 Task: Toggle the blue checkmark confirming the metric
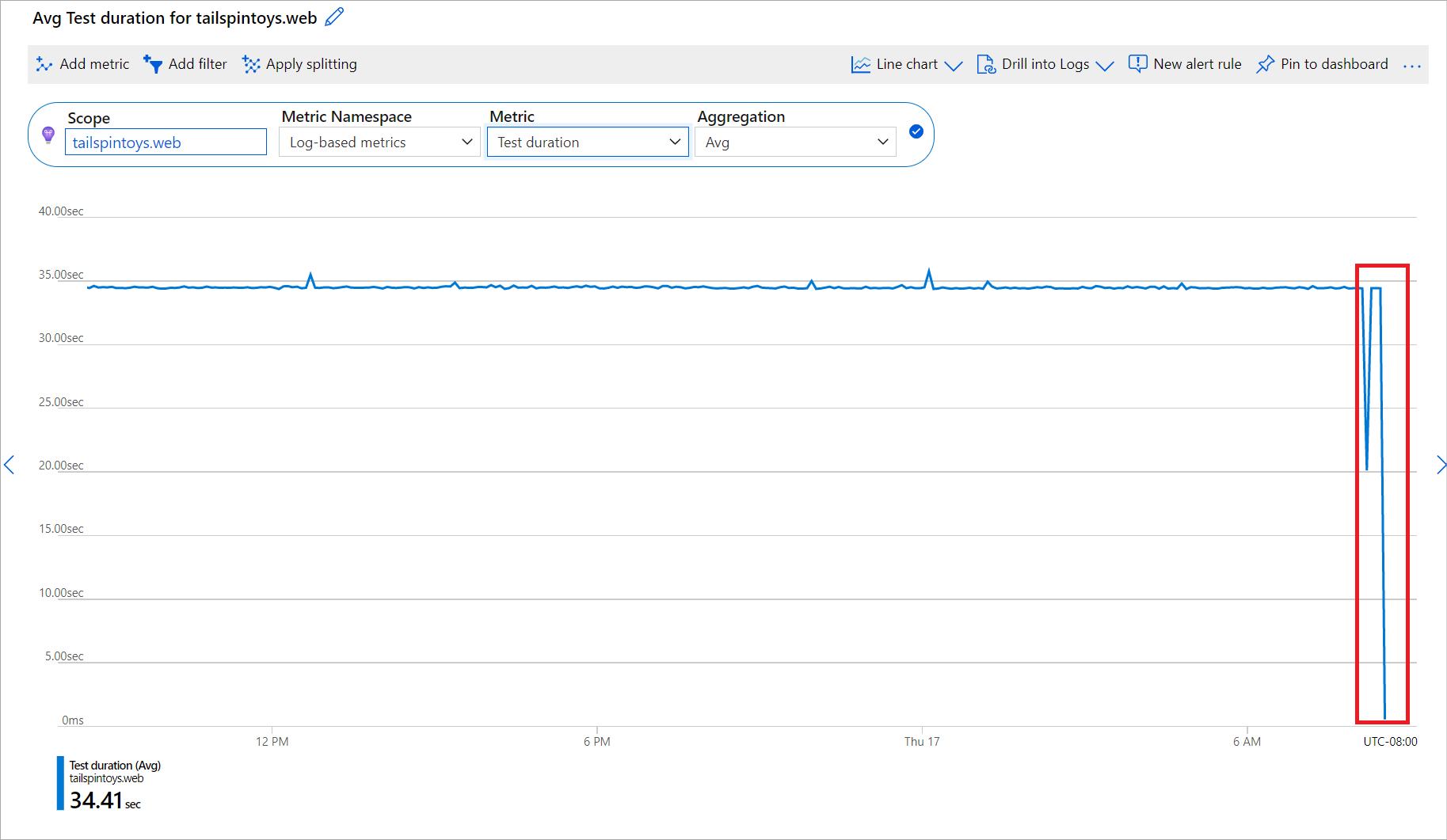coord(916,131)
